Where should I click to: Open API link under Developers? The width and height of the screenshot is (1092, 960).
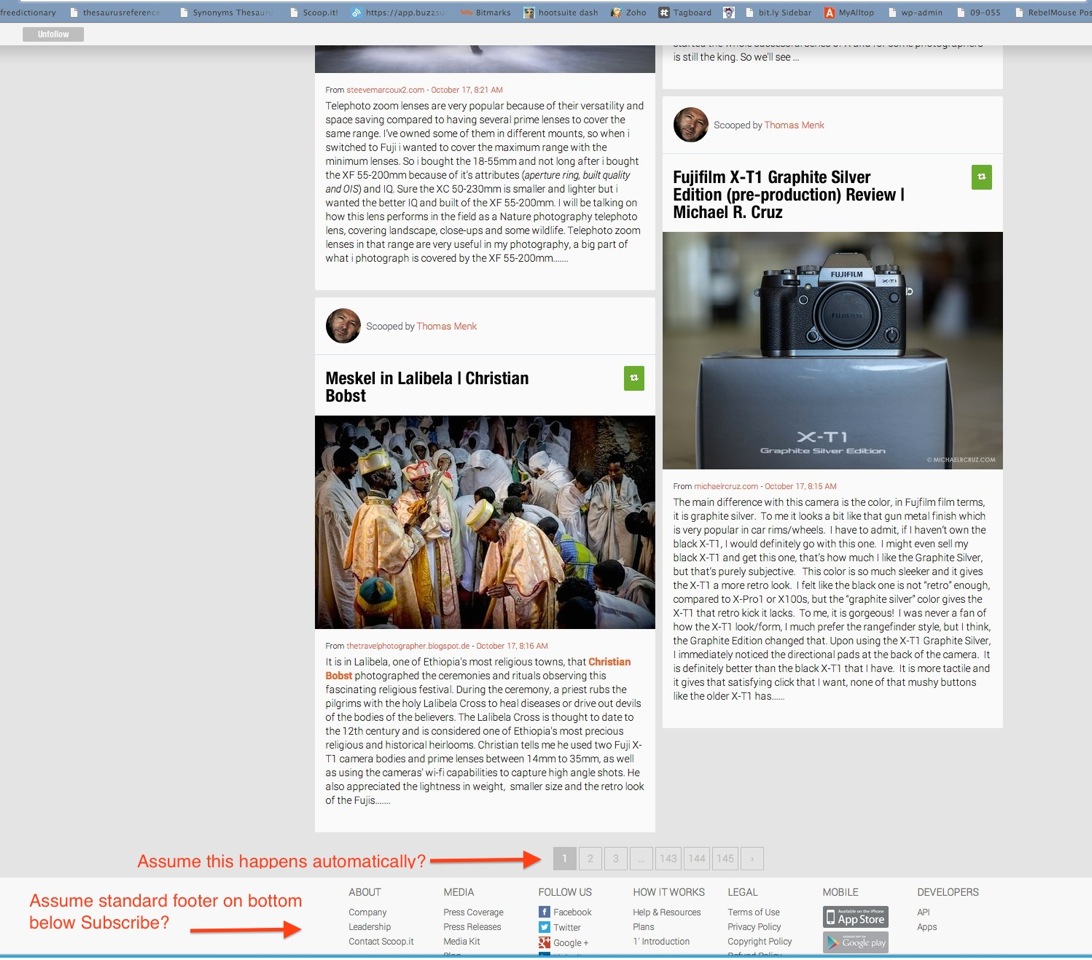click(x=923, y=912)
